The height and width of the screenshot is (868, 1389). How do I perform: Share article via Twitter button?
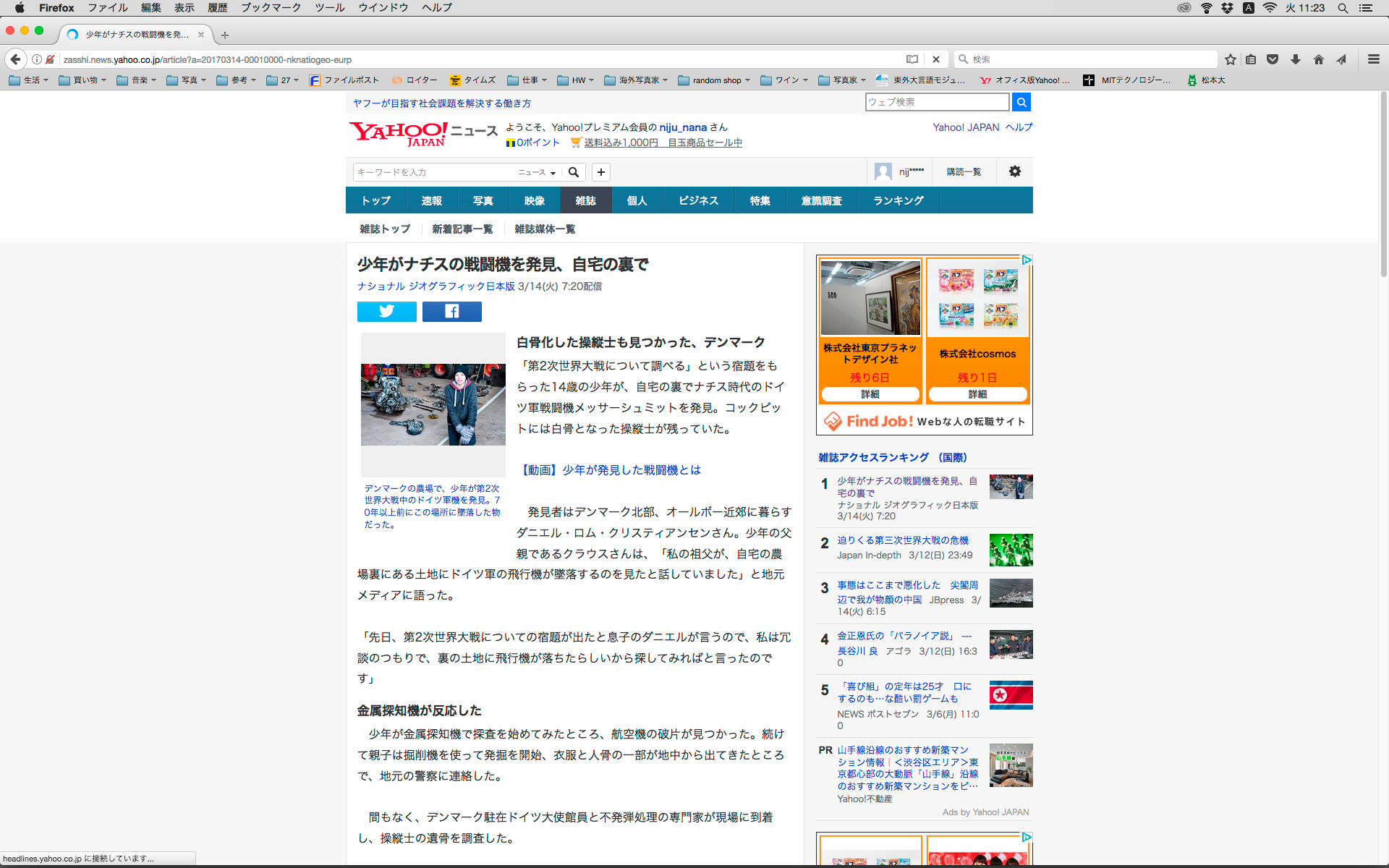[x=386, y=311]
